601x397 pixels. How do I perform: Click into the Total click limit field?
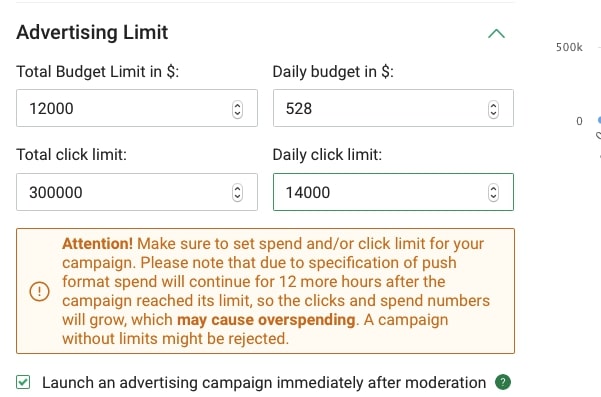click(x=137, y=192)
